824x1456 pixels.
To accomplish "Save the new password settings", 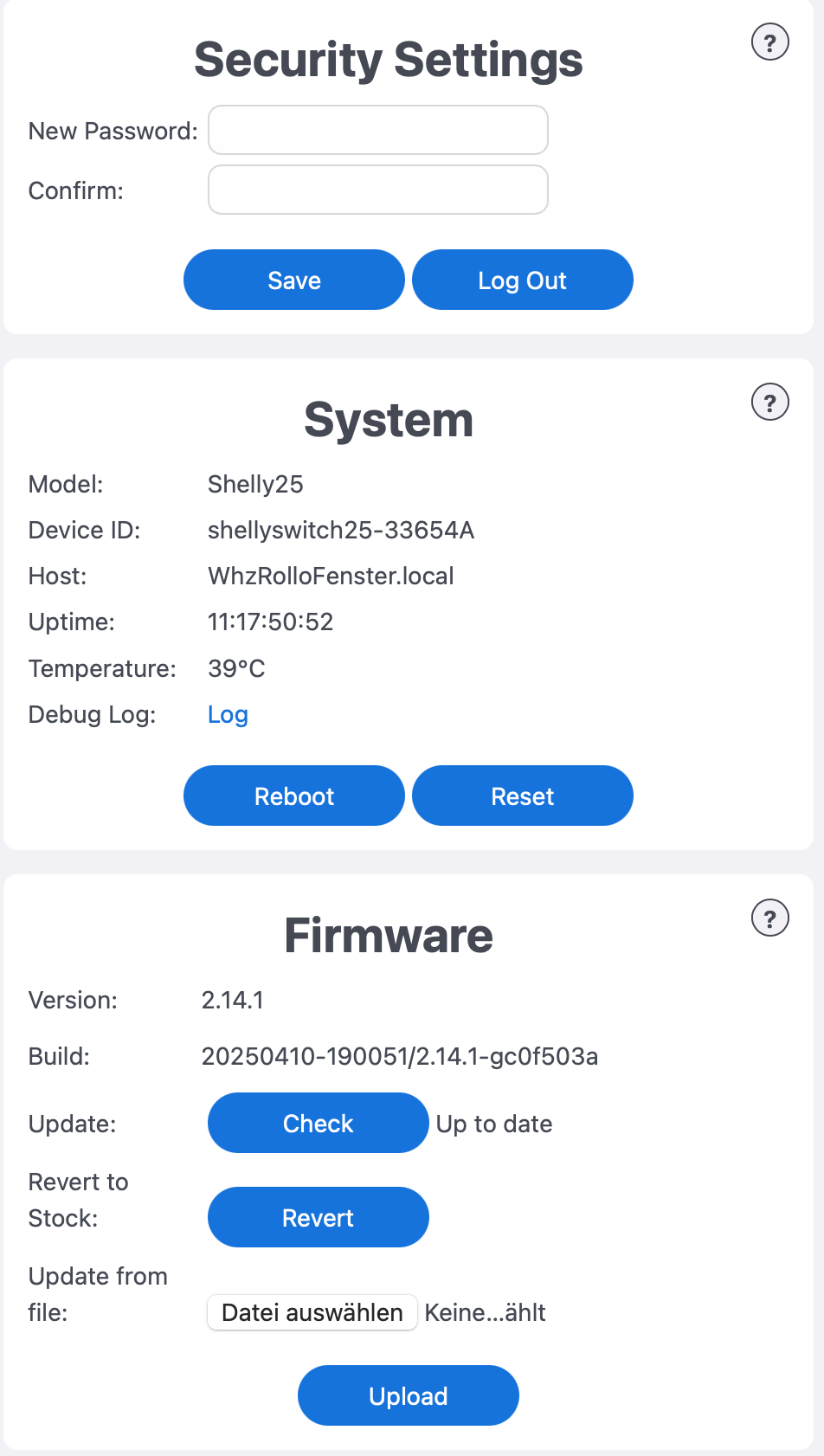I will (293, 280).
